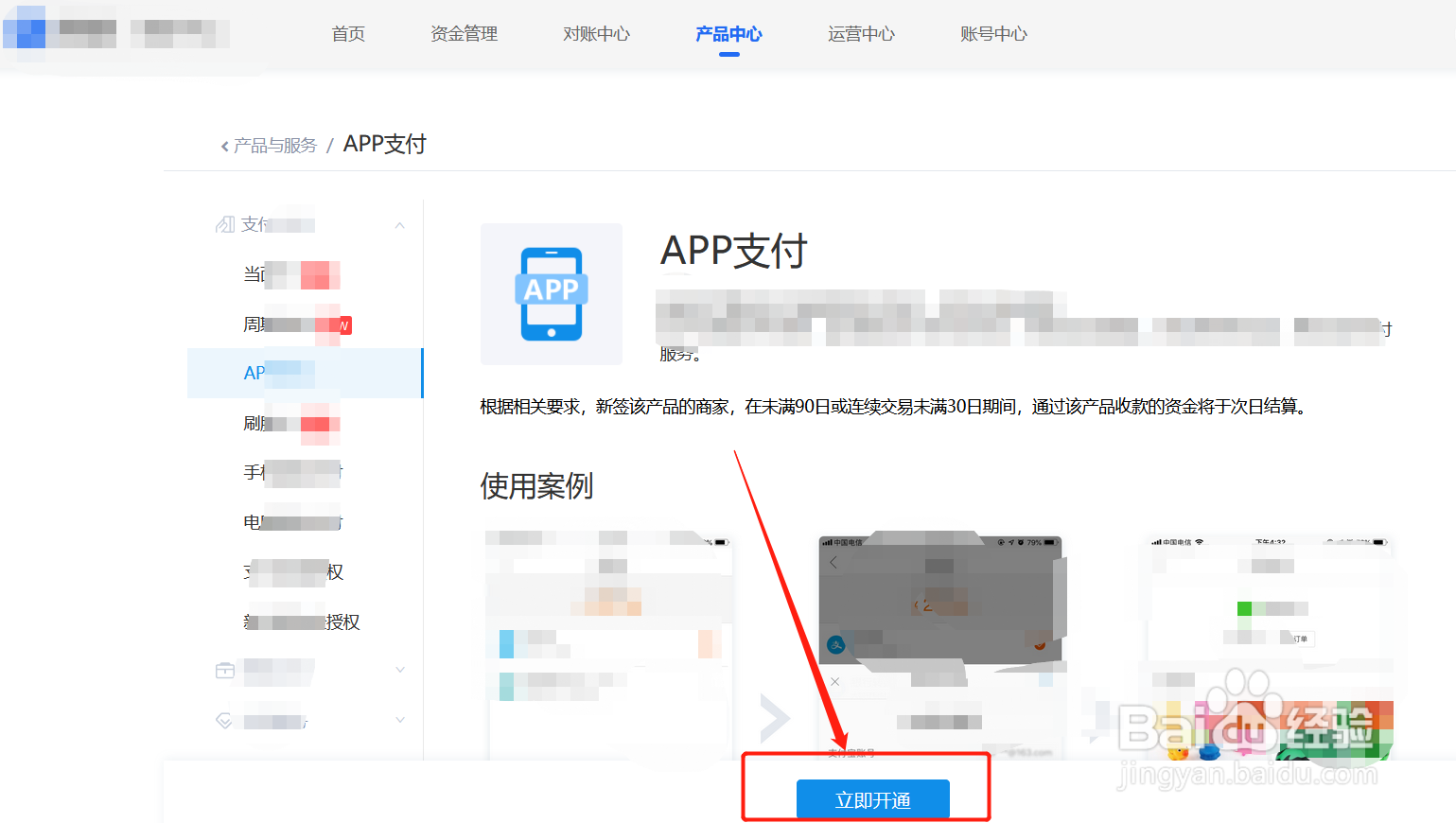
Task: Open the 首页 tab in top navigation
Action: point(348,34)
